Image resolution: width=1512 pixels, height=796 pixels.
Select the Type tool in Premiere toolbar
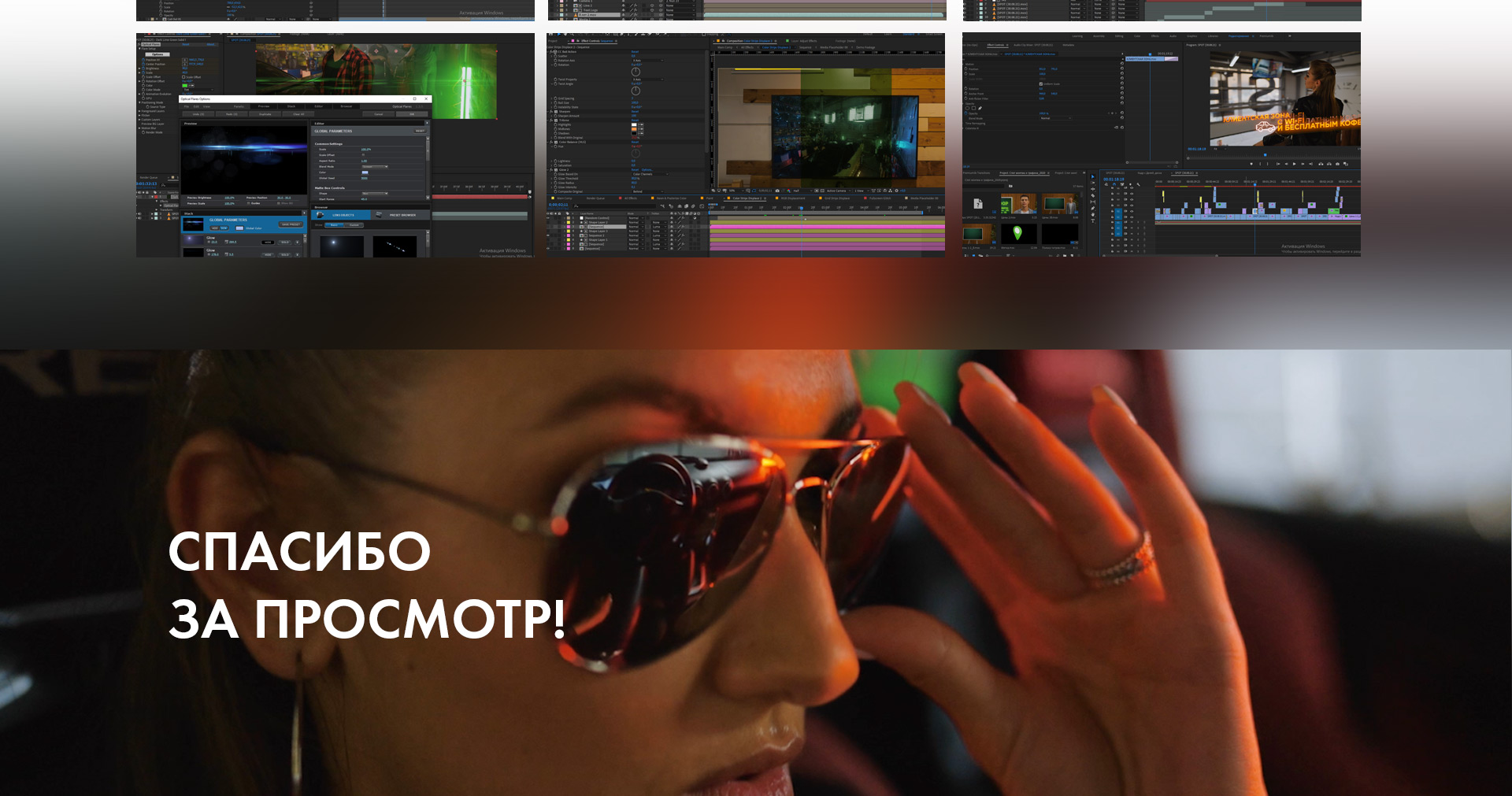point(1093,221)
